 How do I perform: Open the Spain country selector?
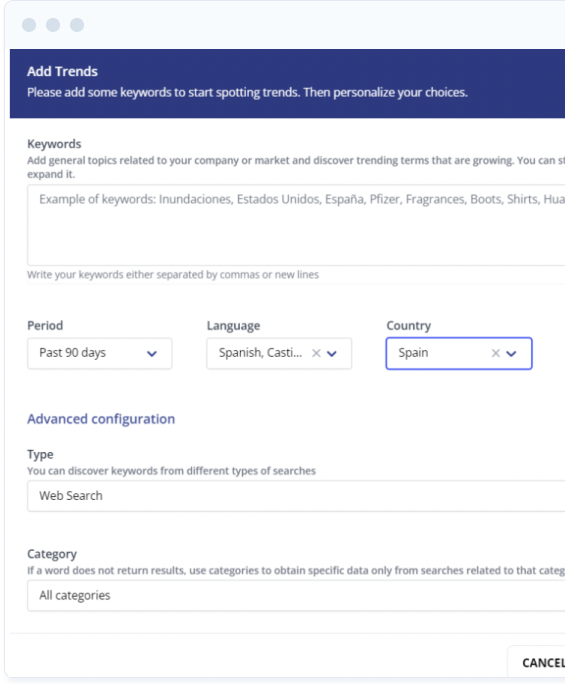[459, 353]
